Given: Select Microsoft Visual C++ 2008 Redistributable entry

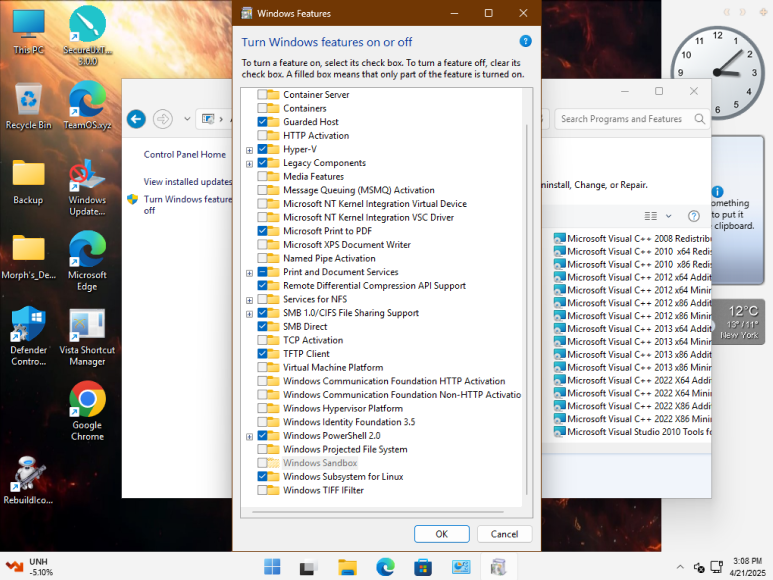Looking at the screenshot, I should coord(632,239).
